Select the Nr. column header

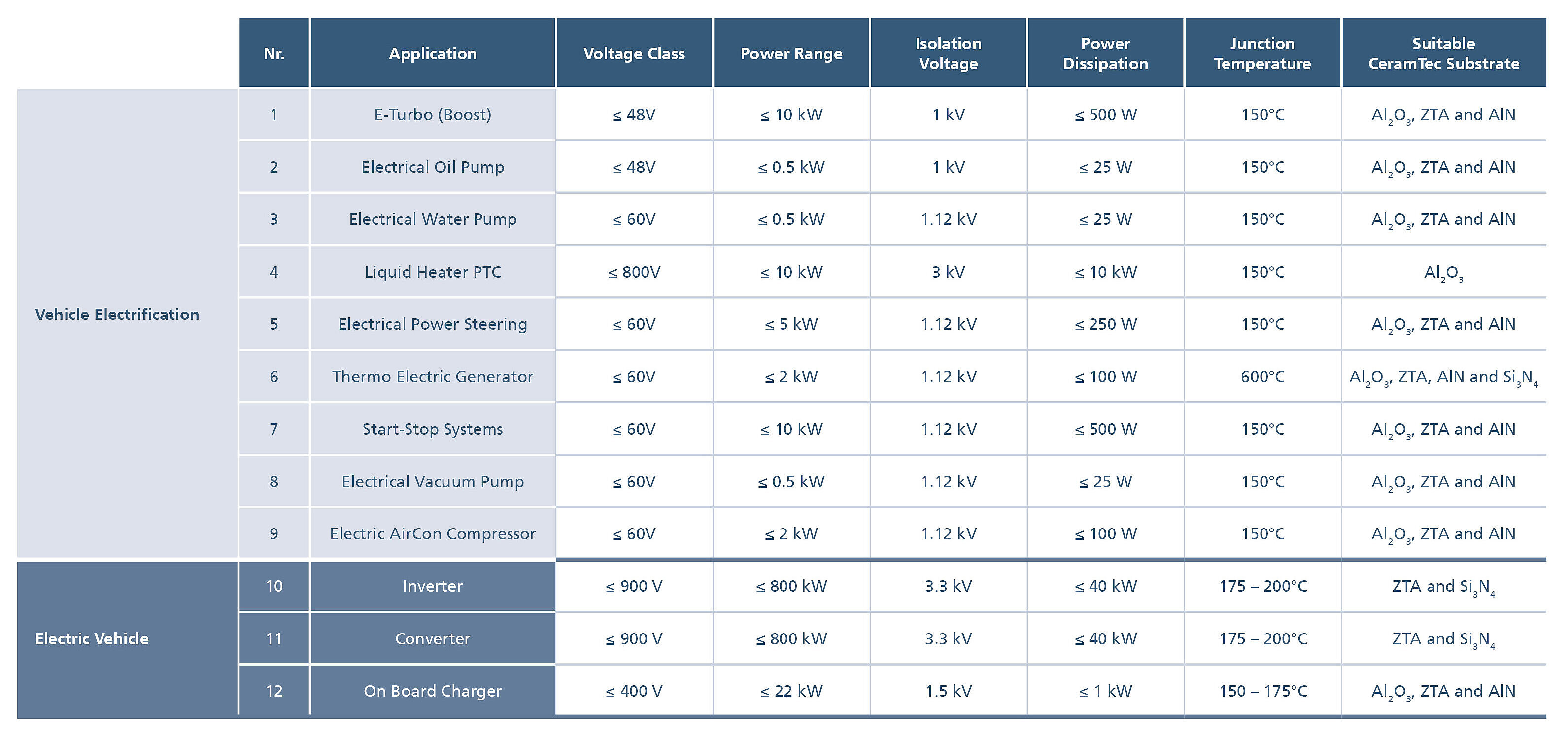click(x=274, y=54)
